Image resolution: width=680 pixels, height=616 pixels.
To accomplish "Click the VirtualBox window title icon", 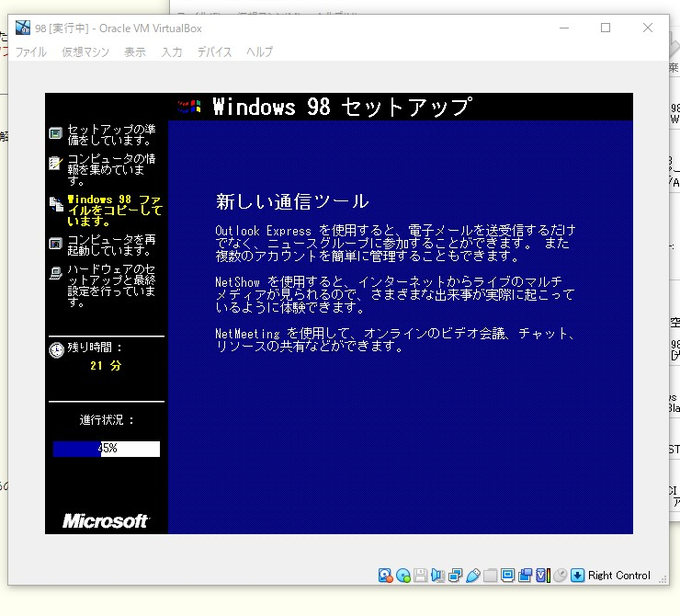I will coord(23,28).
